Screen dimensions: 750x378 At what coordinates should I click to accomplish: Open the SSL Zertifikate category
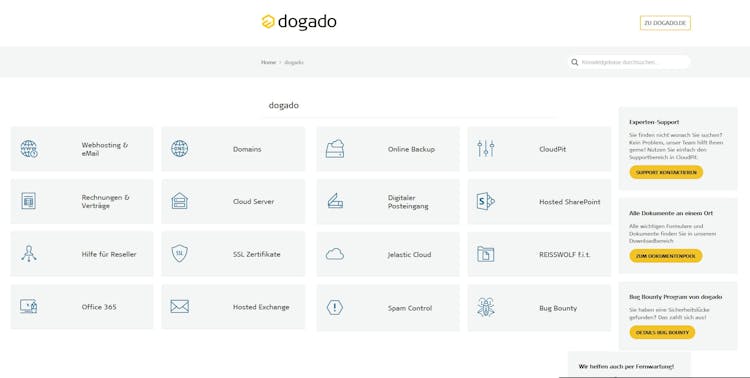click(233, 254)
